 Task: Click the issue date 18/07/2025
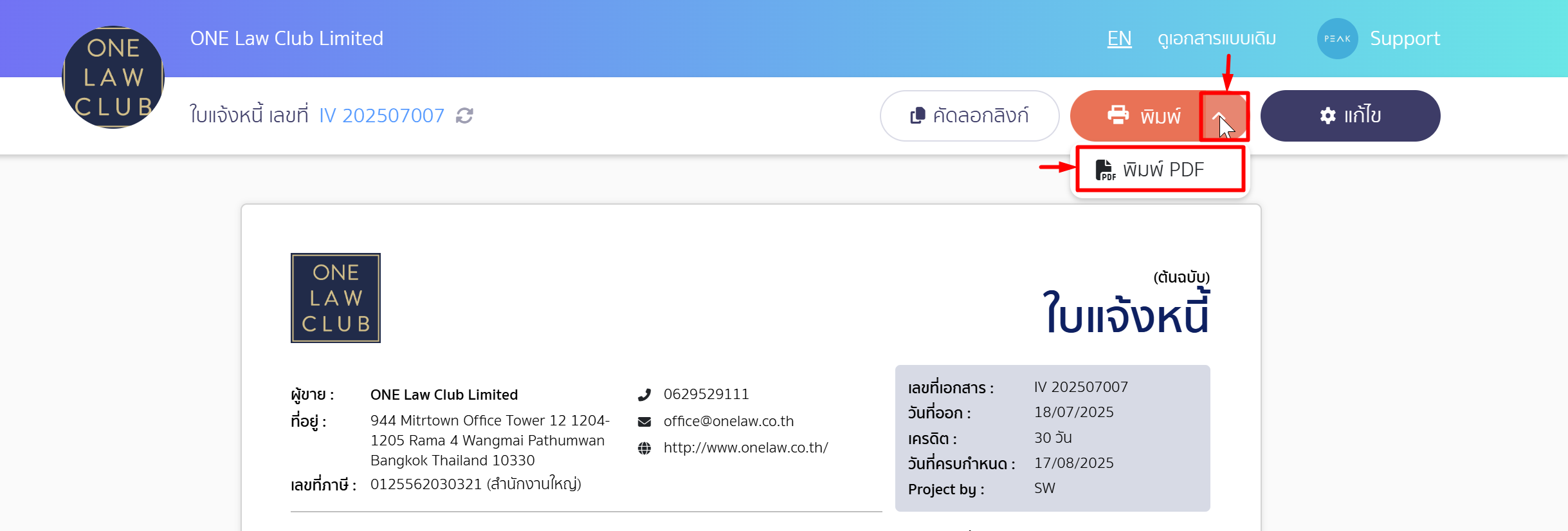tap(1074, 413)
